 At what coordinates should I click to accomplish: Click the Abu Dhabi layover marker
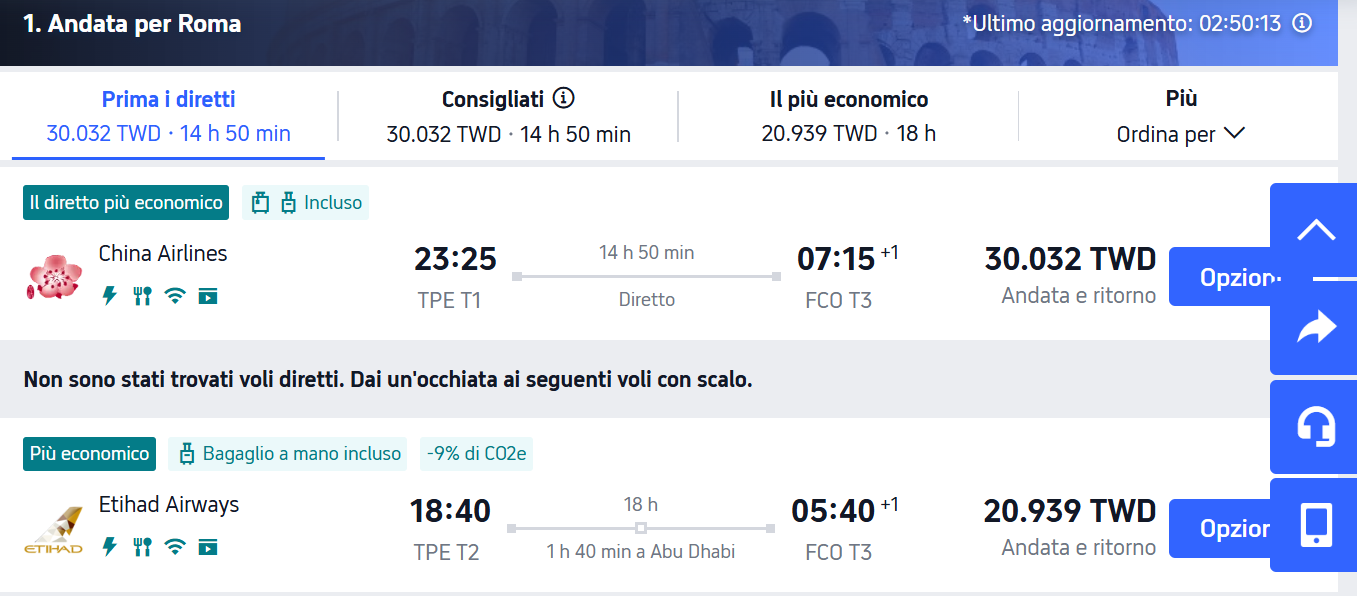(x=641, y=528)
